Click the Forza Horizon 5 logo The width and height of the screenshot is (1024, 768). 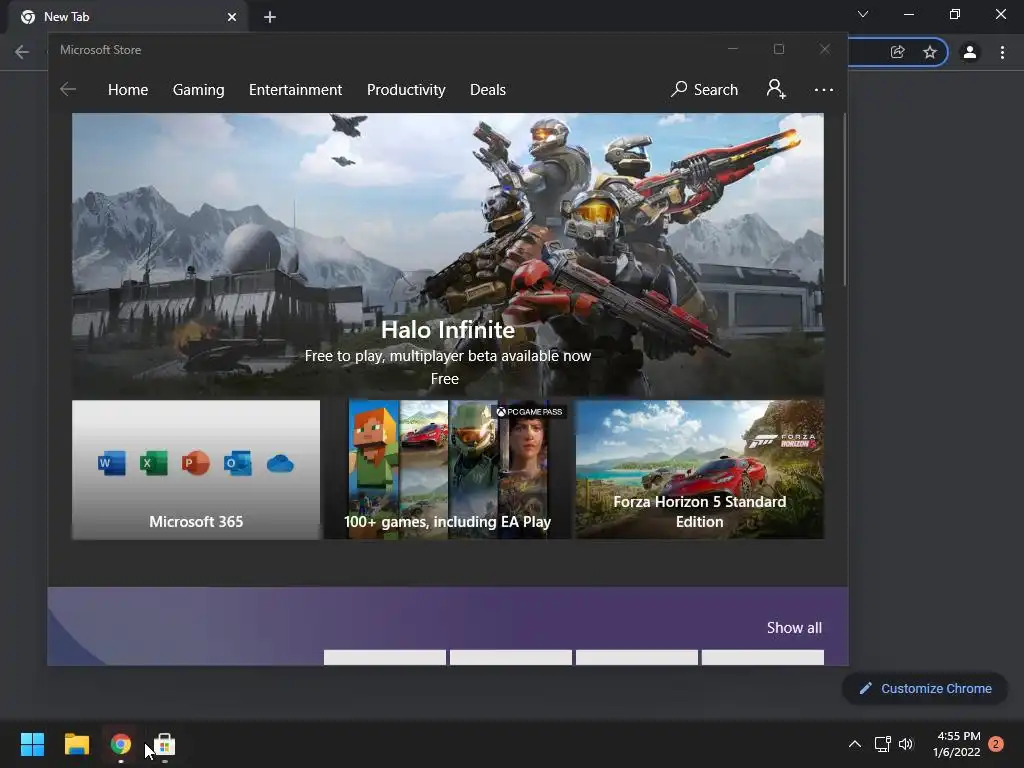782,441
